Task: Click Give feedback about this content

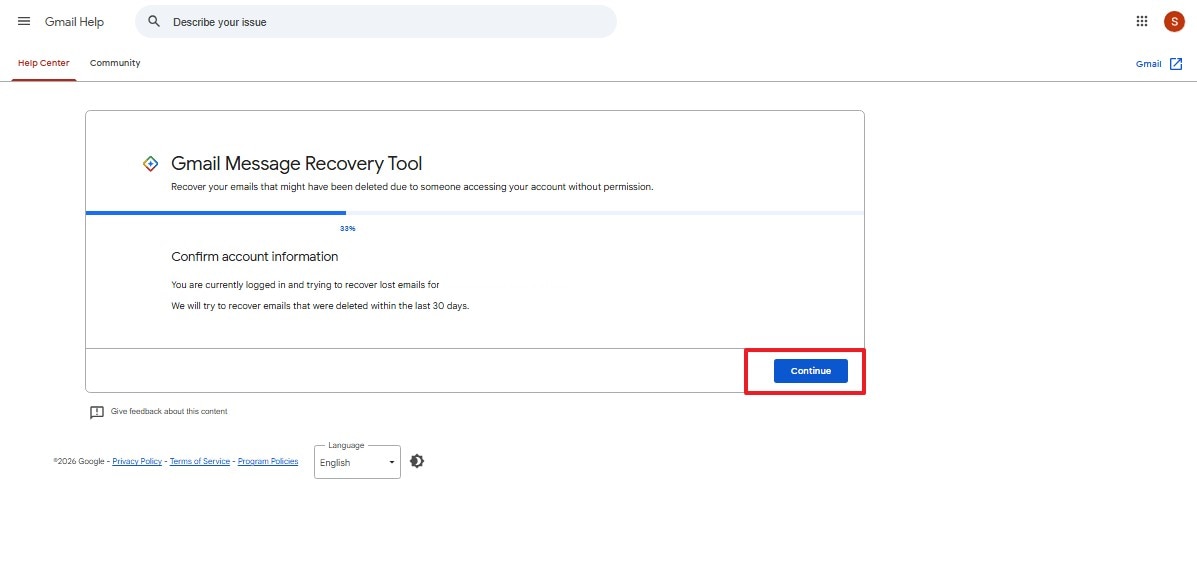Action: pos(169,412)
